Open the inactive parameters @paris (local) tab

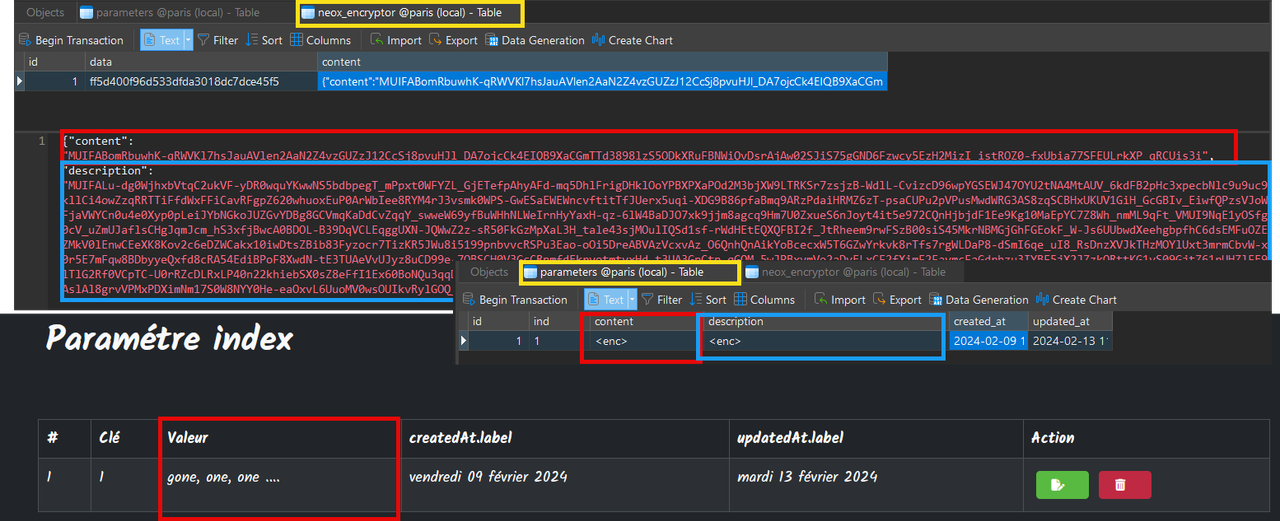click(169, 13)
